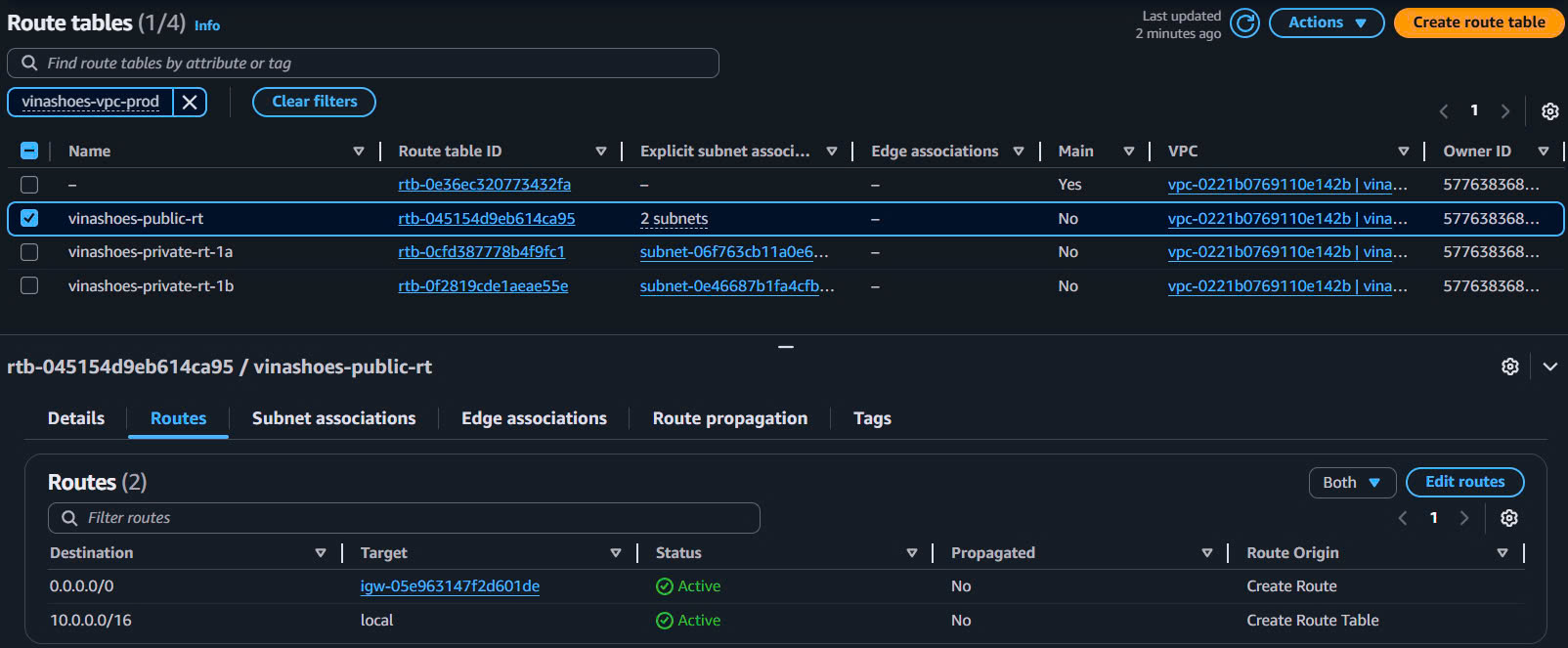
Task: Open internet gateway igw-05e963147f2d601de link
Action: click(450, 586)
